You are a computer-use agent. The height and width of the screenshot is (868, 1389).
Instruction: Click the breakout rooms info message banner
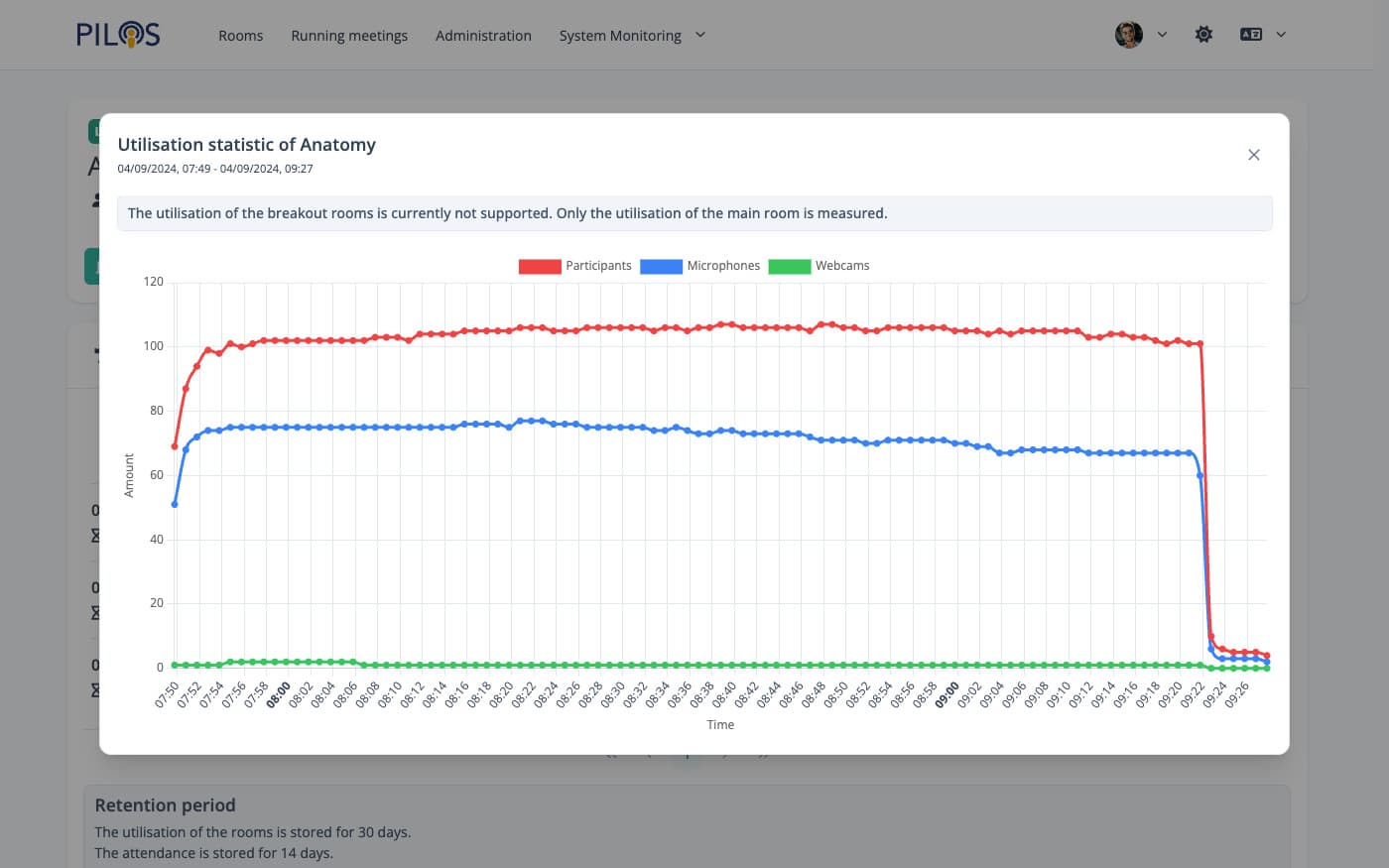coord(694,213)
